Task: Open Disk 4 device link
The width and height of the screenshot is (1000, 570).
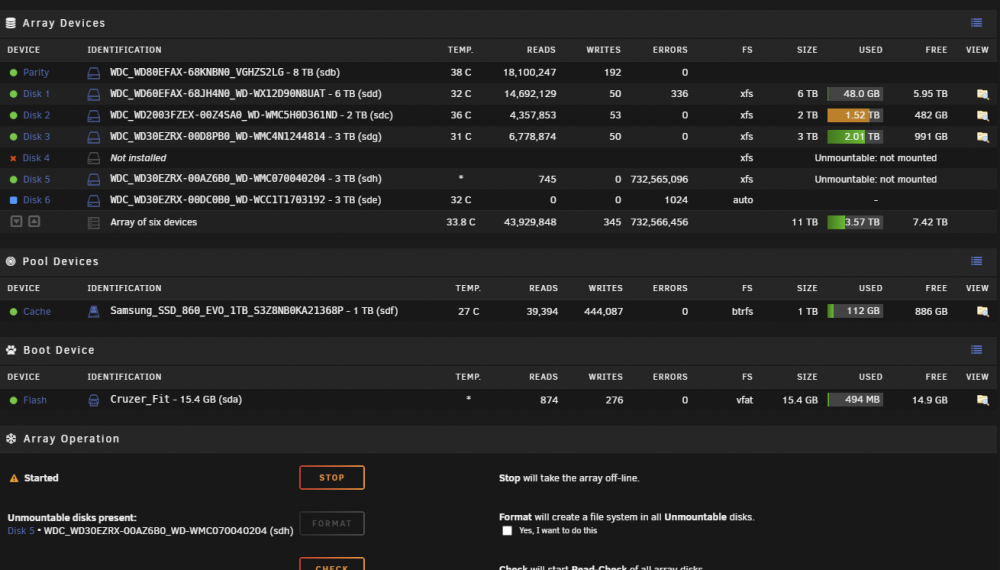Action: point(36,158)
